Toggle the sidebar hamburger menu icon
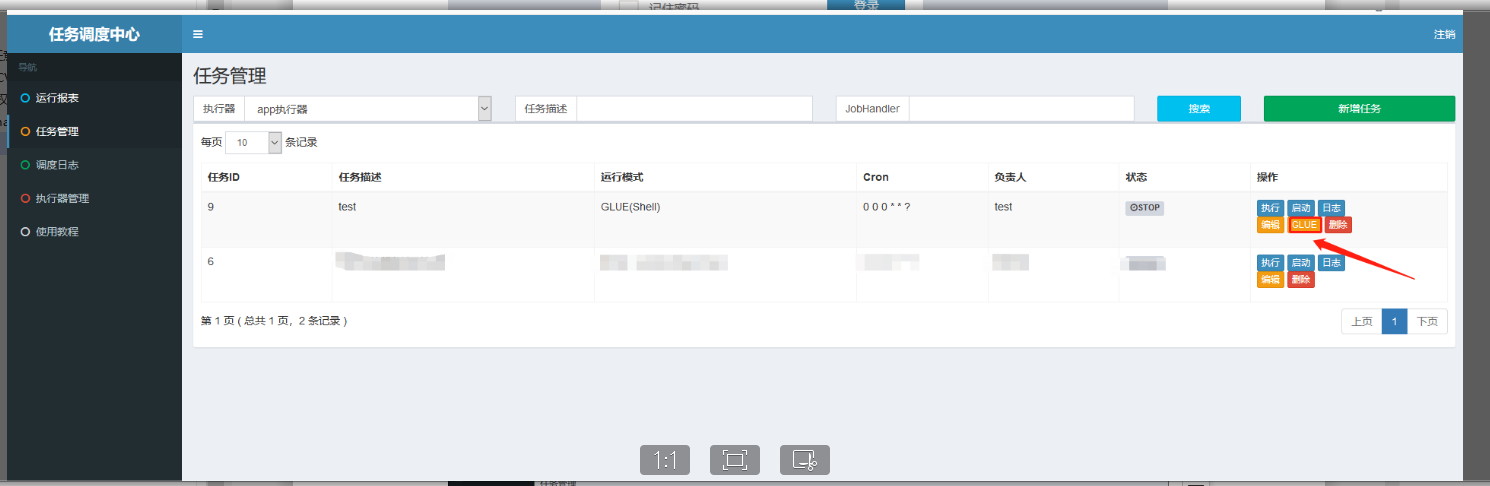This screenshot has width=1490, height=486. [198, 34]
